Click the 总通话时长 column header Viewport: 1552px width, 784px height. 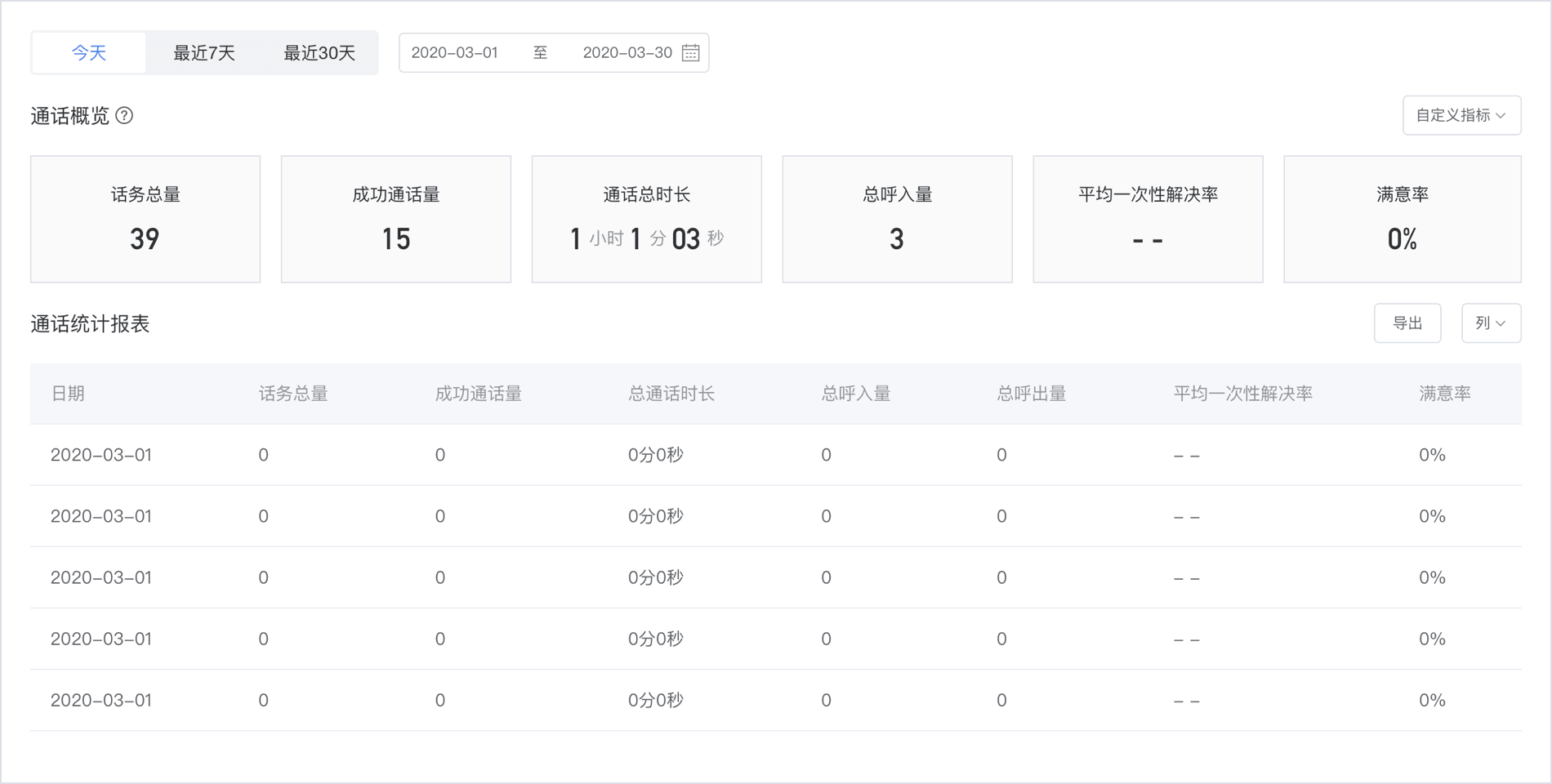click(x=671, y=394)
